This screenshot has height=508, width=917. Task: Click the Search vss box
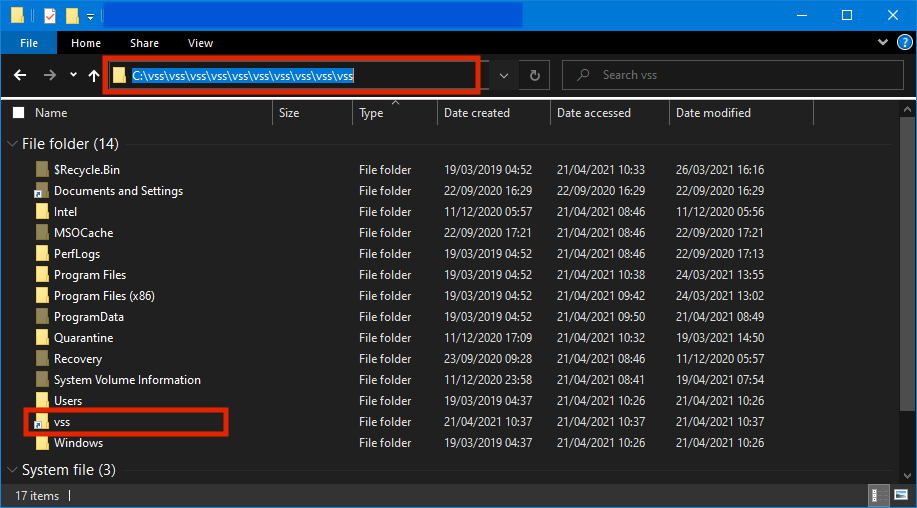click(x=733, y=75)
